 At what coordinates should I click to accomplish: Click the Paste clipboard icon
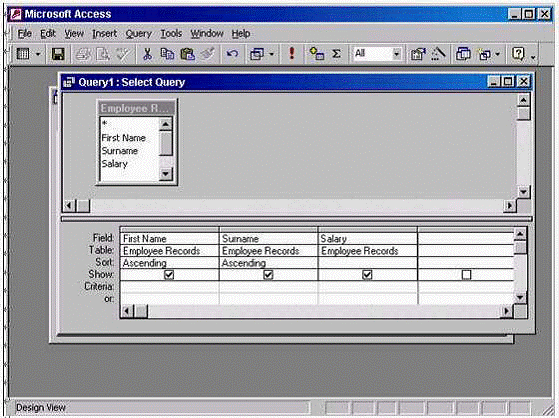pyautogui.click(x=188, y=54)
